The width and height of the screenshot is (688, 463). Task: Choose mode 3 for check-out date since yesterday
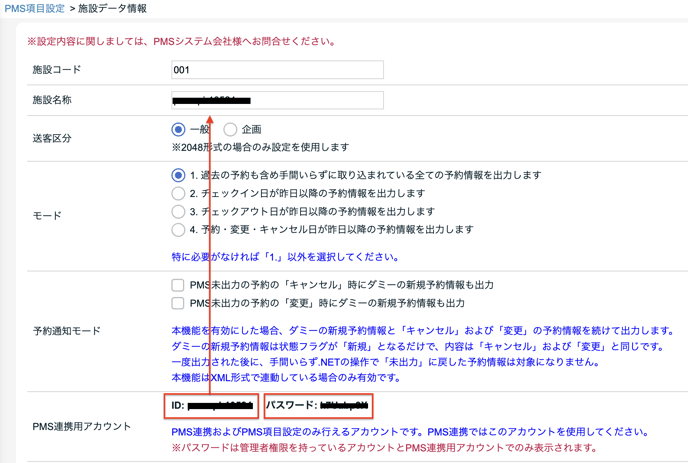(x=178, y=212)
